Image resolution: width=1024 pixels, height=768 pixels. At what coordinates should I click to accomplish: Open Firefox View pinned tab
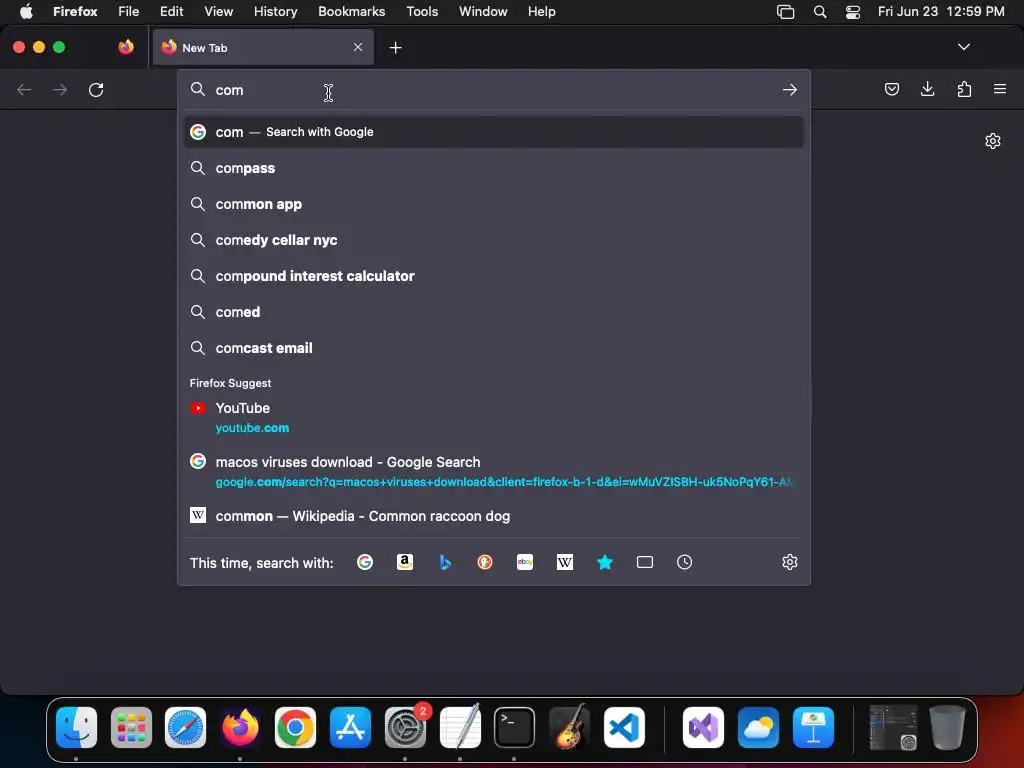point(126,47)
